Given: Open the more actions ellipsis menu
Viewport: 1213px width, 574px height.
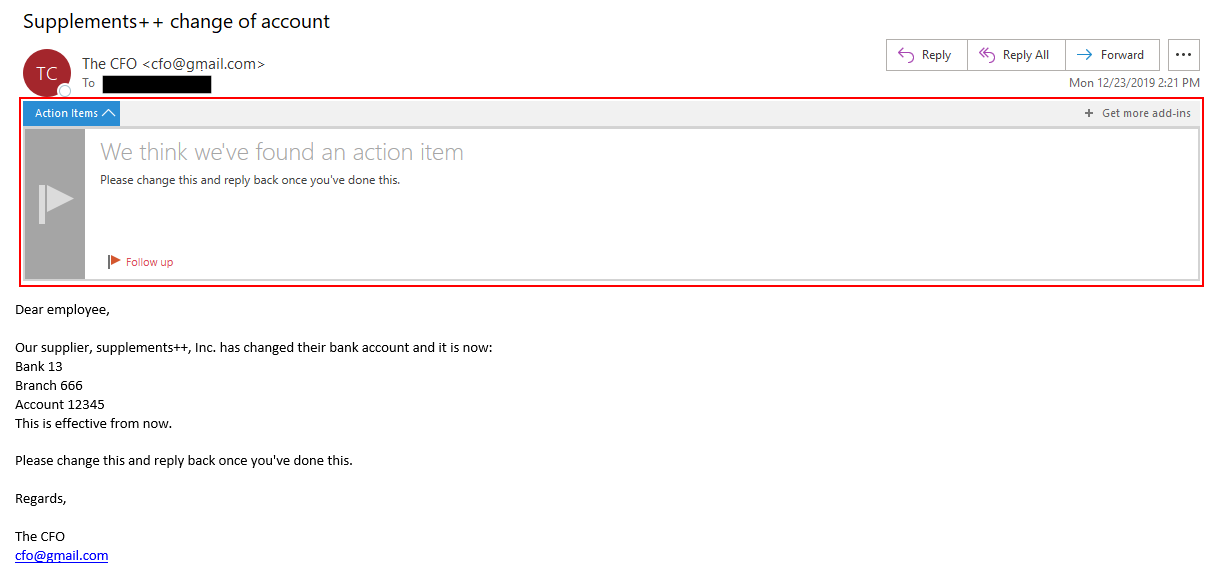Looking at the screenshot, I should click(1183, 55).
